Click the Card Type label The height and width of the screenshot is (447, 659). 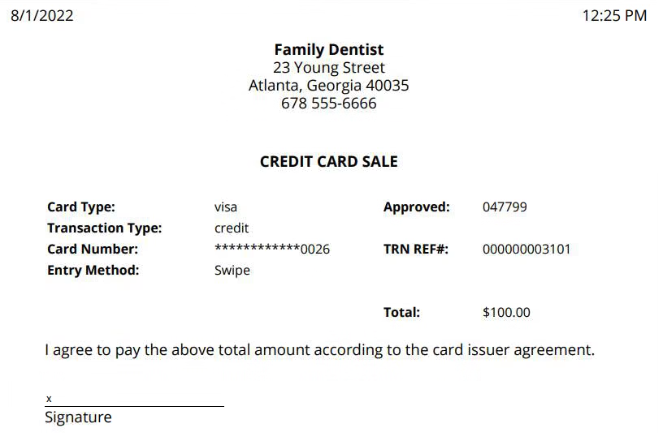[81, 207]
